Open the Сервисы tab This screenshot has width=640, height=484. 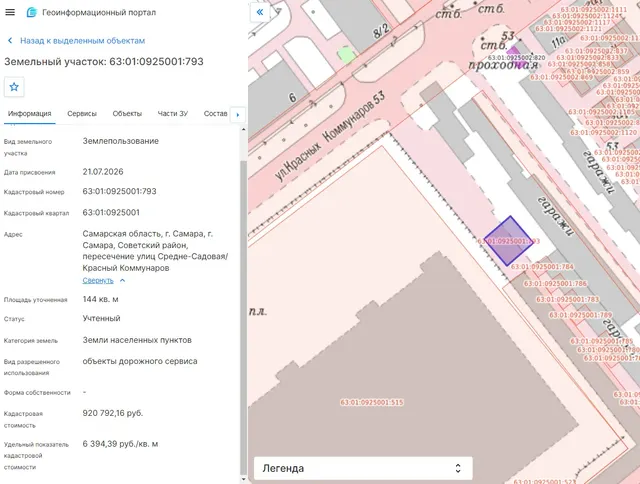coord(82,113)
